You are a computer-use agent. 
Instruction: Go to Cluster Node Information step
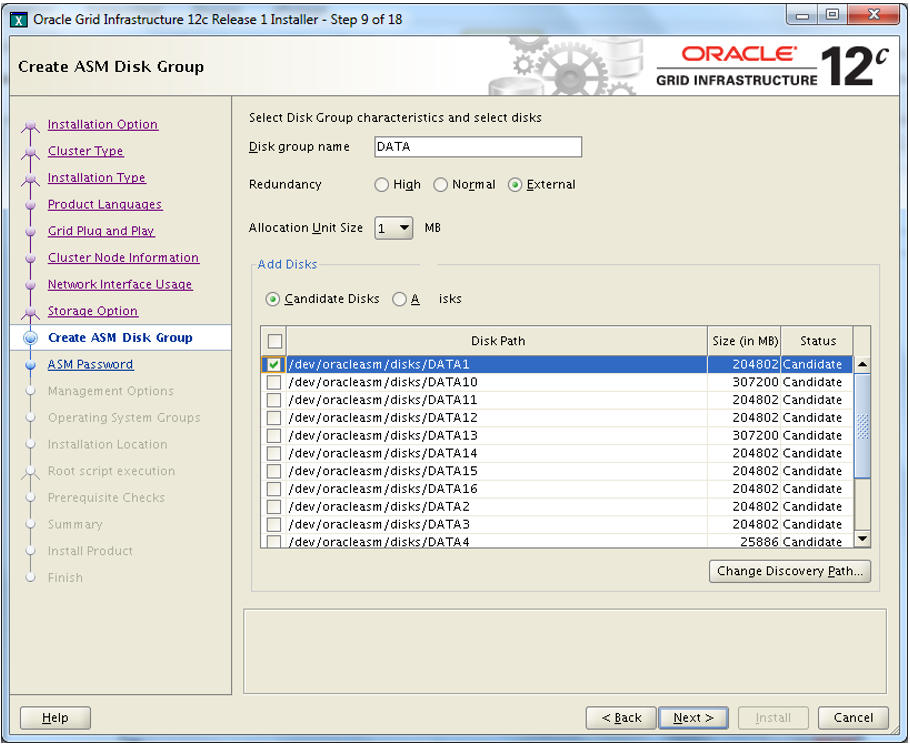pos(123,258)
